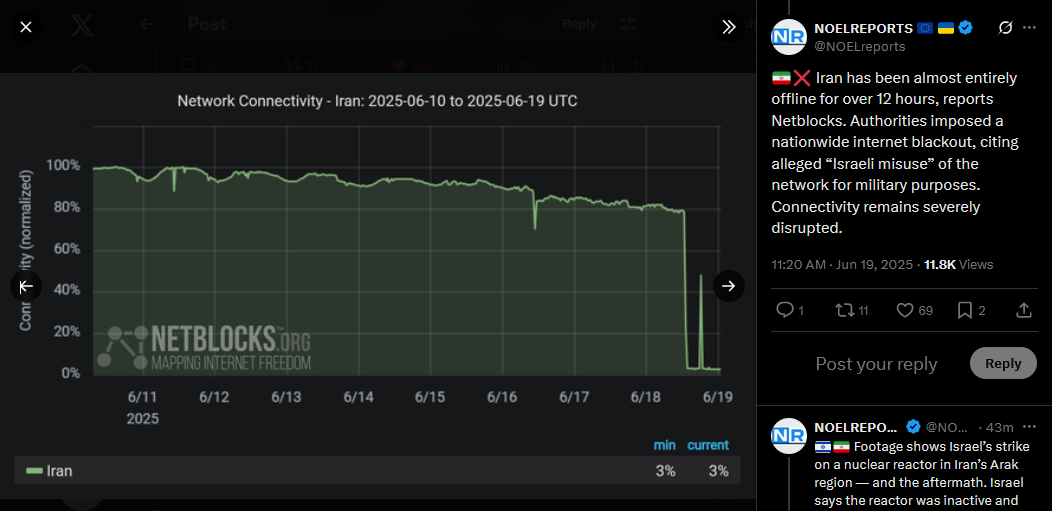The height and width of the screenshot is (511, 1052).
Task: Focus the 'Post your reply' field
Action: click(x=876, y=364)
